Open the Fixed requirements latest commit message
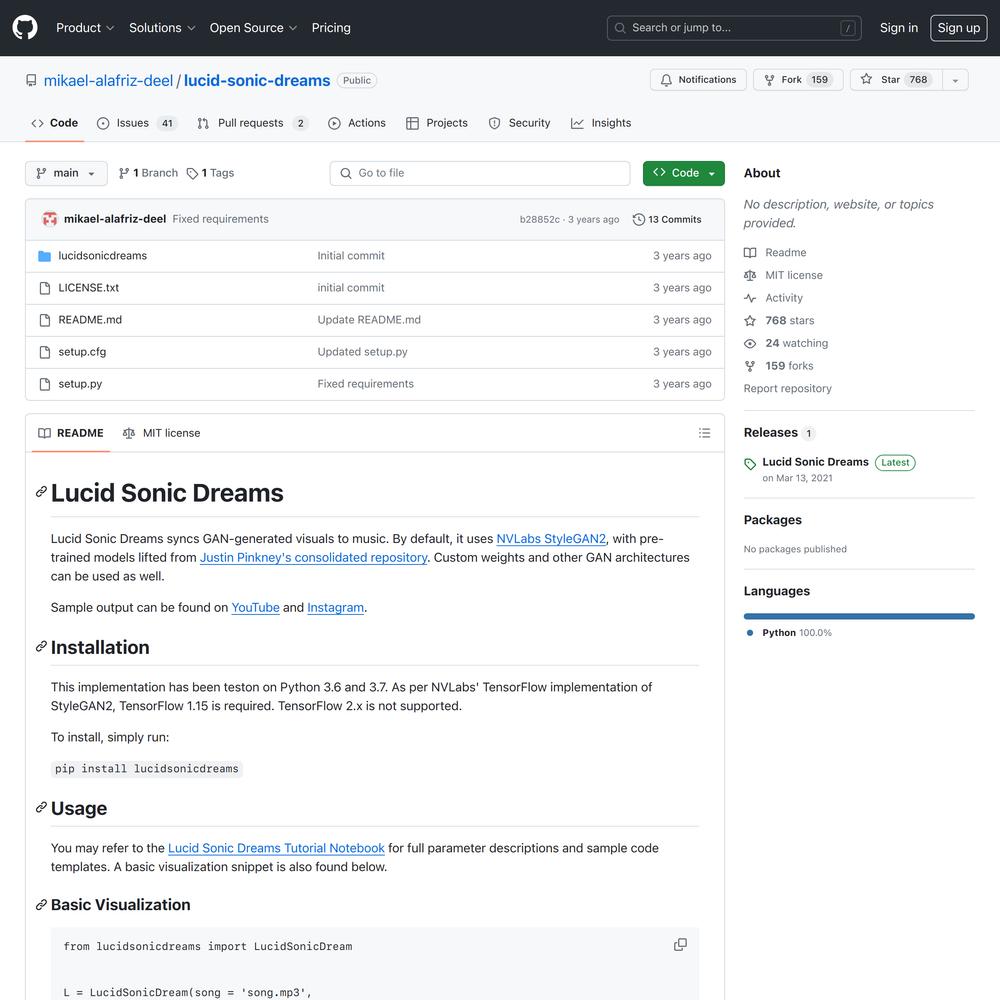 (221, 219)
